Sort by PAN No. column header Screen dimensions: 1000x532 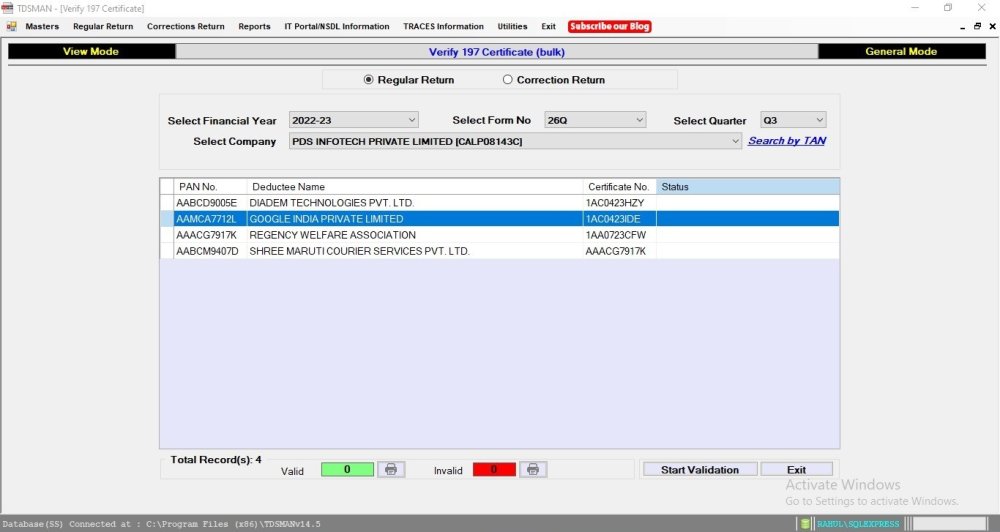point(210,187)
